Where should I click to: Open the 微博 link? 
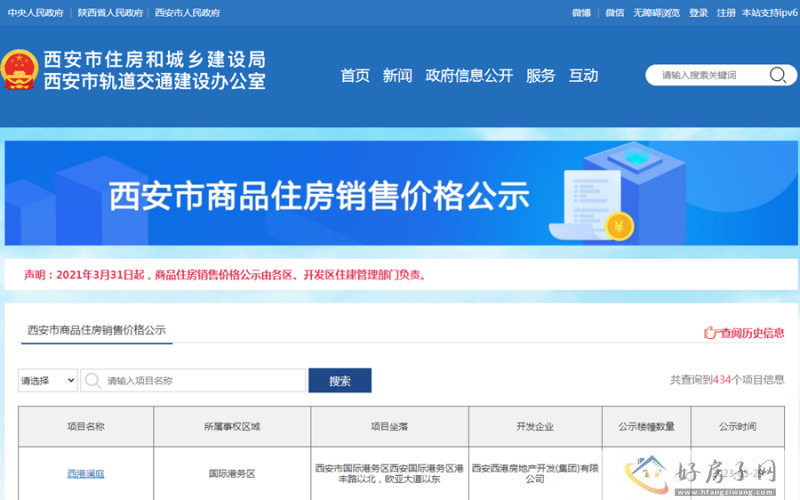pyautogui.click(x=581, y=13)
